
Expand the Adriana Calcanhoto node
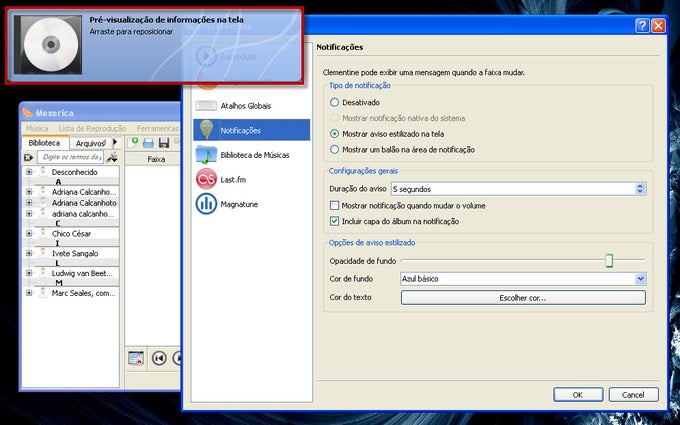pyautogui.click(x=29, y=203)
